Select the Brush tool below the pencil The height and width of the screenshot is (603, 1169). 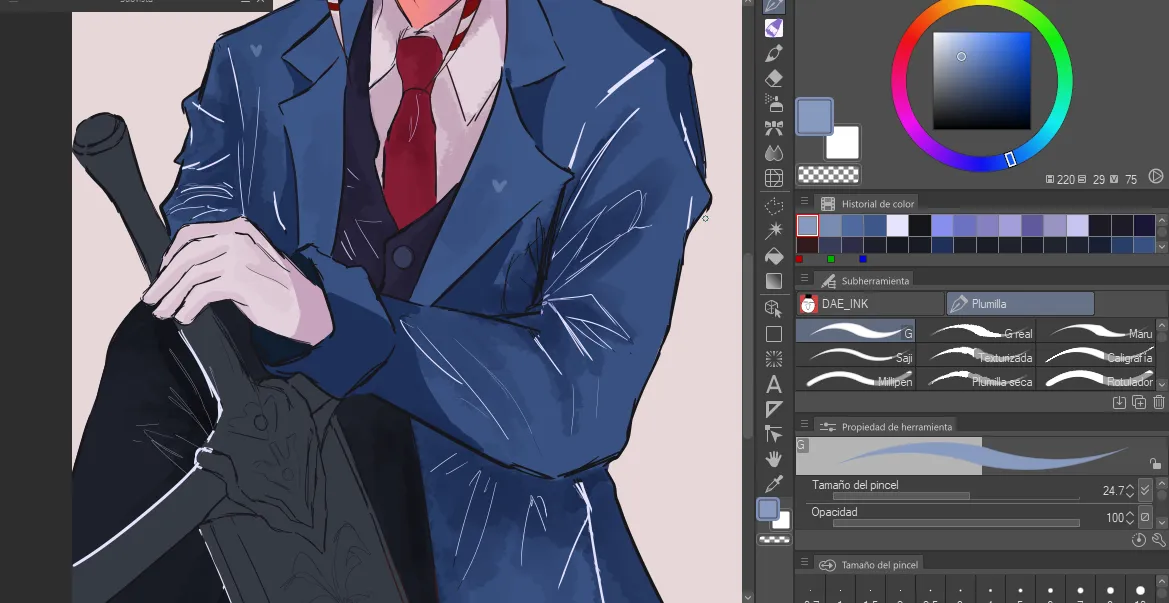(x=774, y=54)
